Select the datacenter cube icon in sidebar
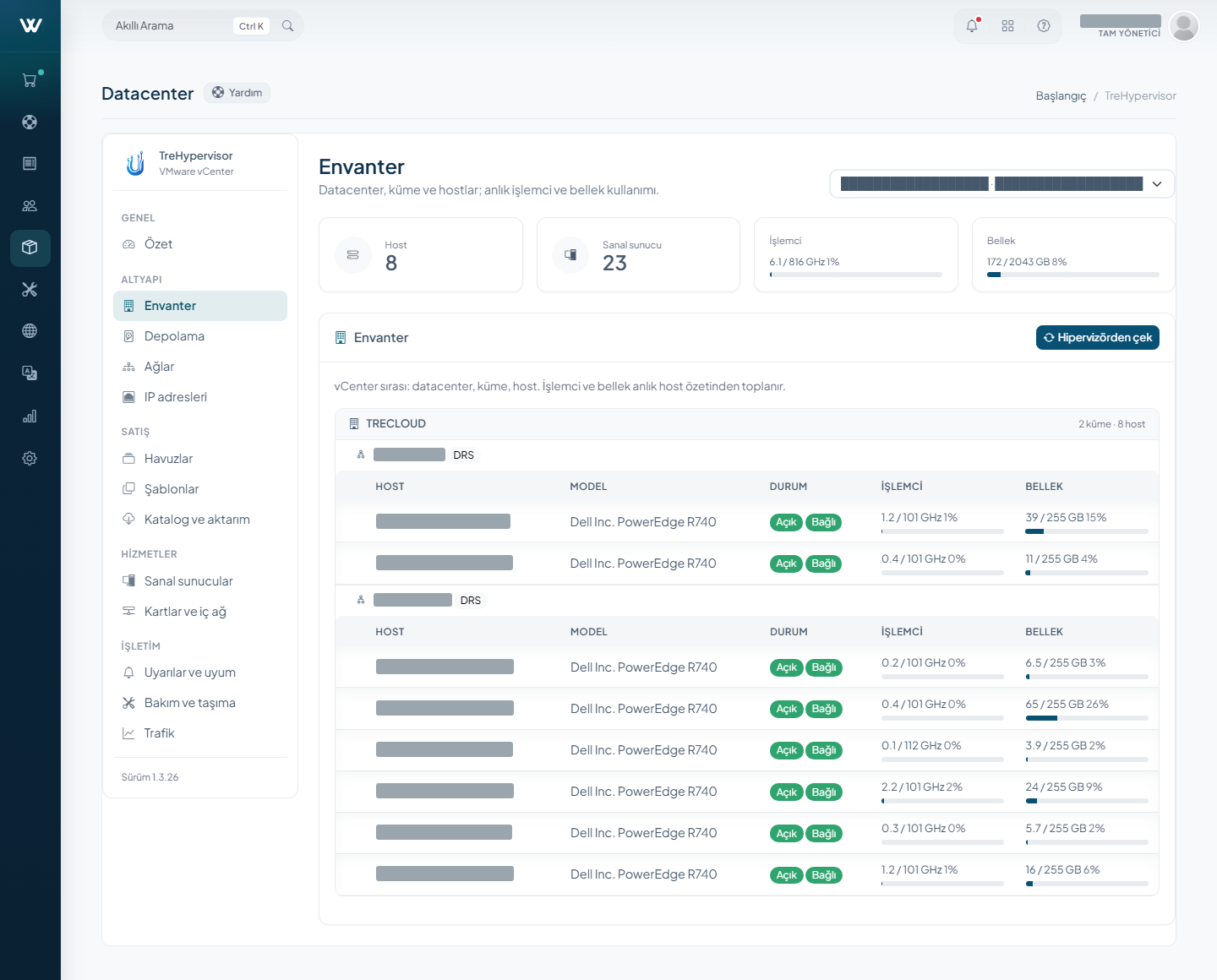The height and width of the screenshot is (980, 1217). tap(30, 248)
